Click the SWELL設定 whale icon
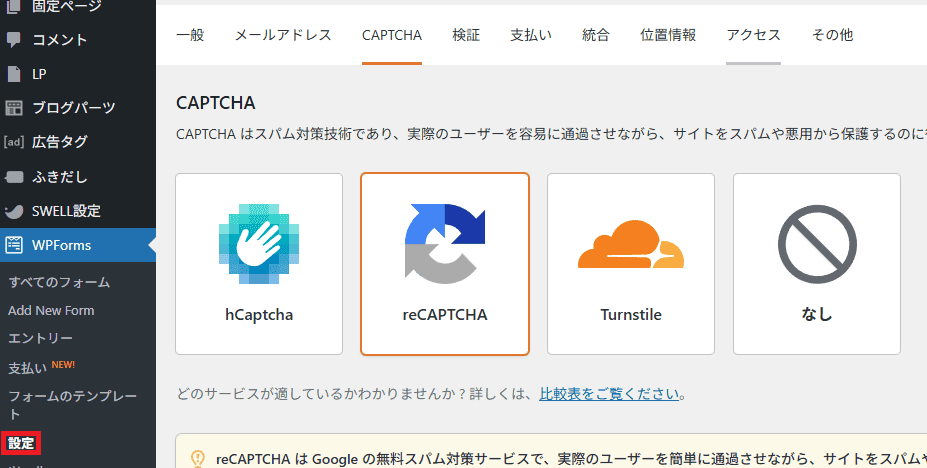Screen dimensions: 927x468 click(14, 211)
